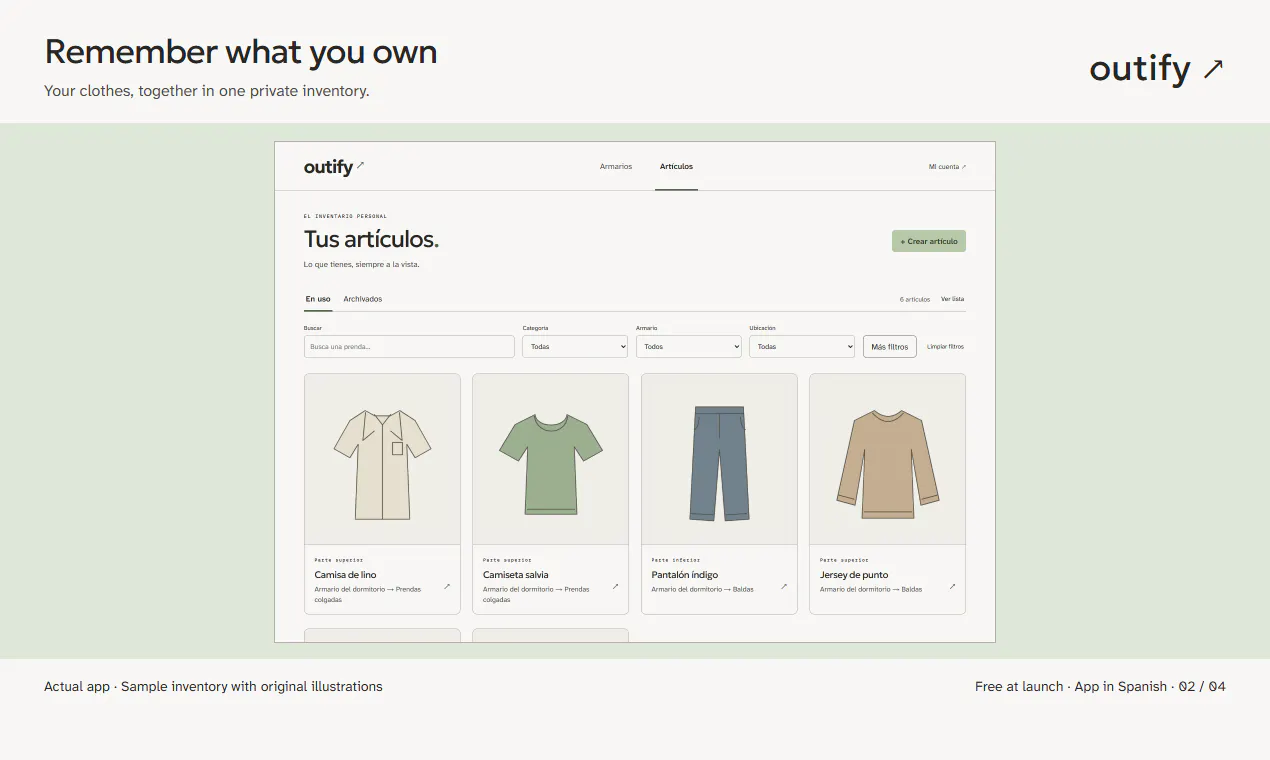Click the Crear artículo button
The height and width of the screenshot is (760, 1270).
929,241
